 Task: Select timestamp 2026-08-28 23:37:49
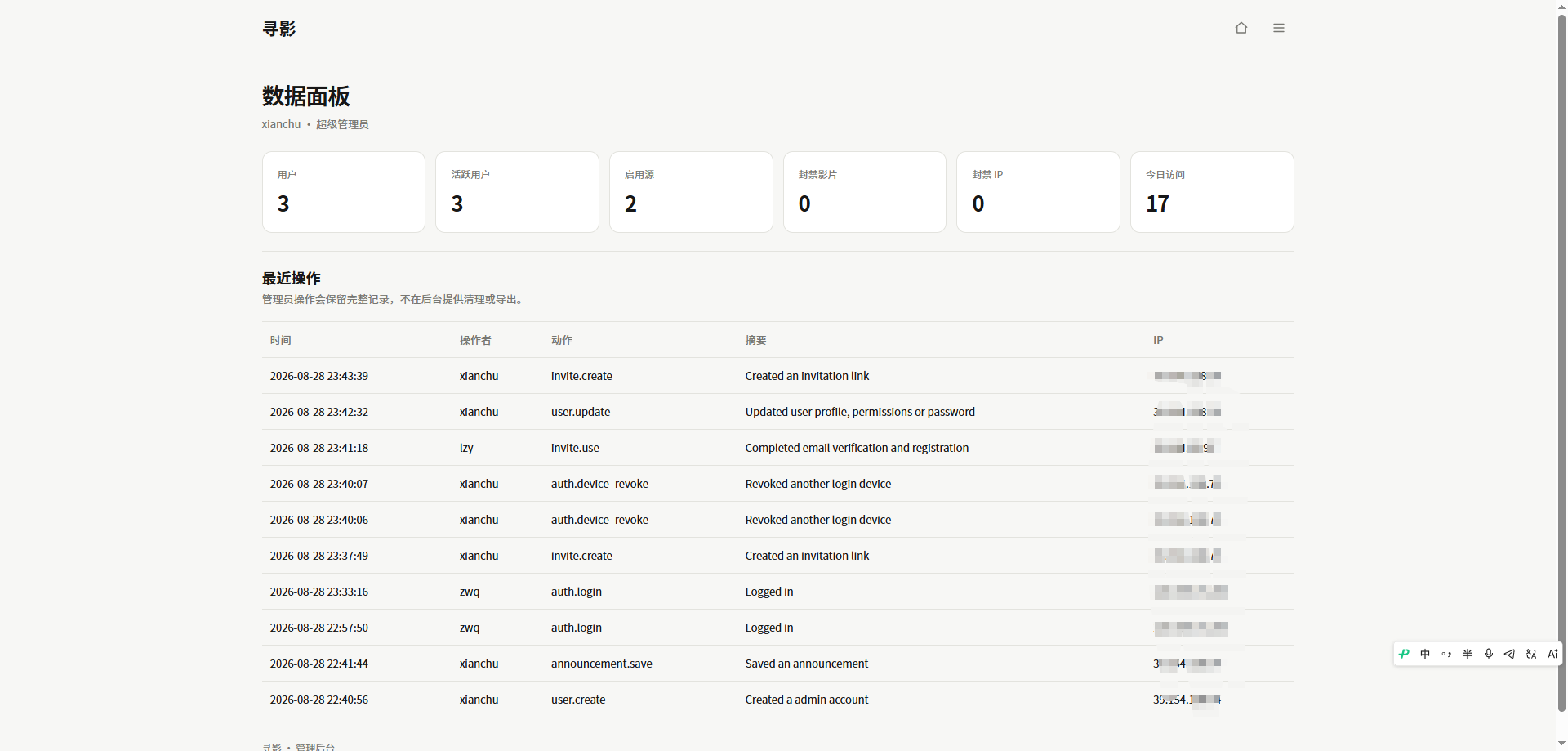319,556
